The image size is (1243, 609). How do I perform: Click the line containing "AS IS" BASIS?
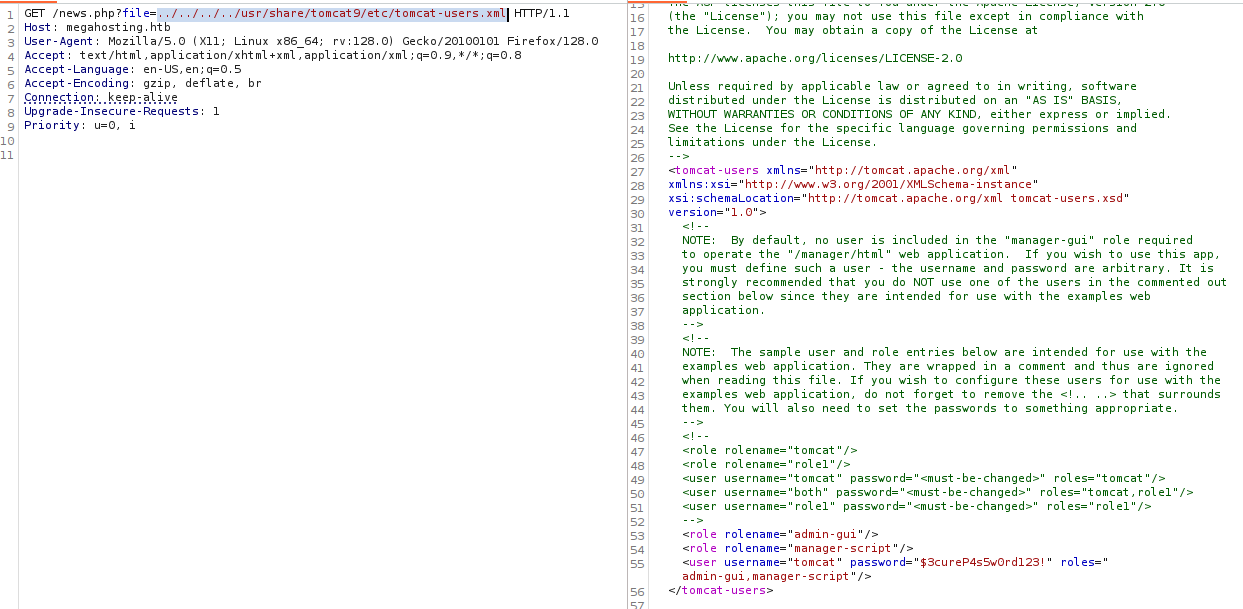pyautogui.click(x=895, y=100)
